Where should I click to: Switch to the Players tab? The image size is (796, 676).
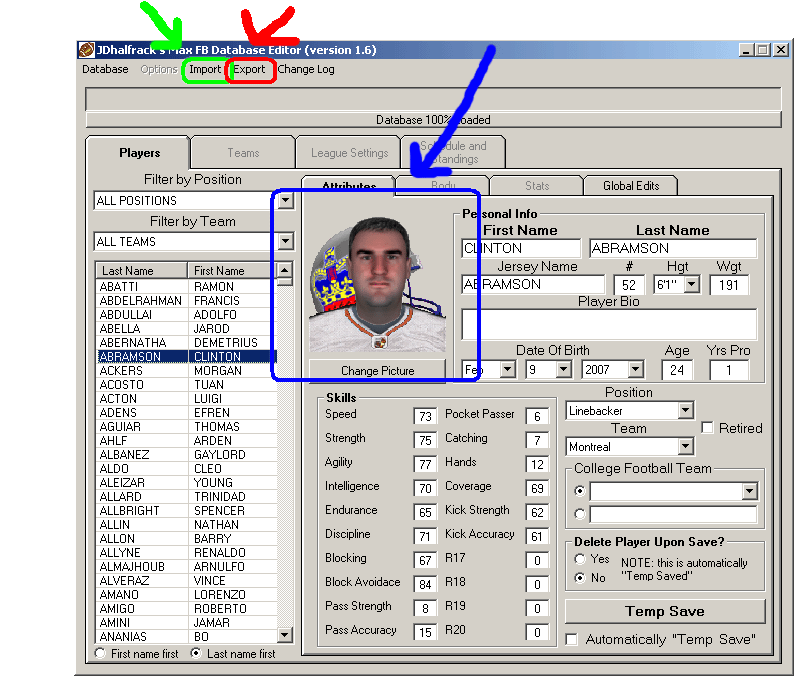coord(139,152)
